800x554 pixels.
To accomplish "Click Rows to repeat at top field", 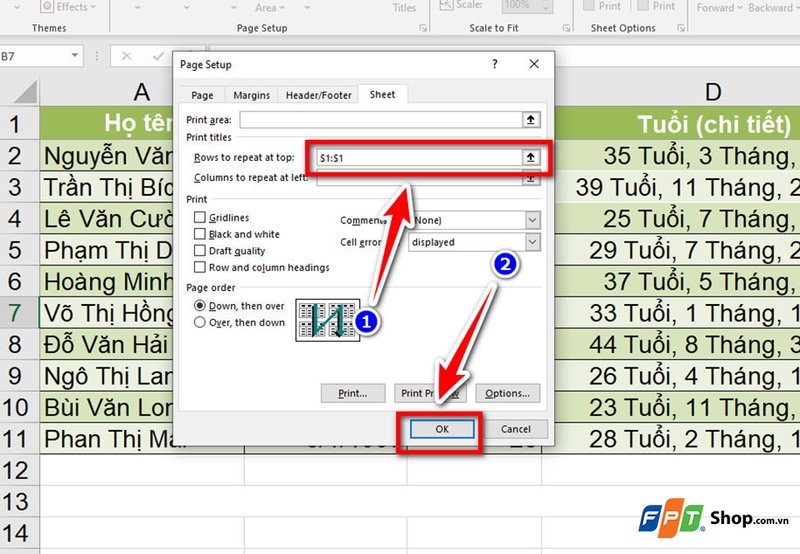I will pyautogui.click(x=418, y=158).
